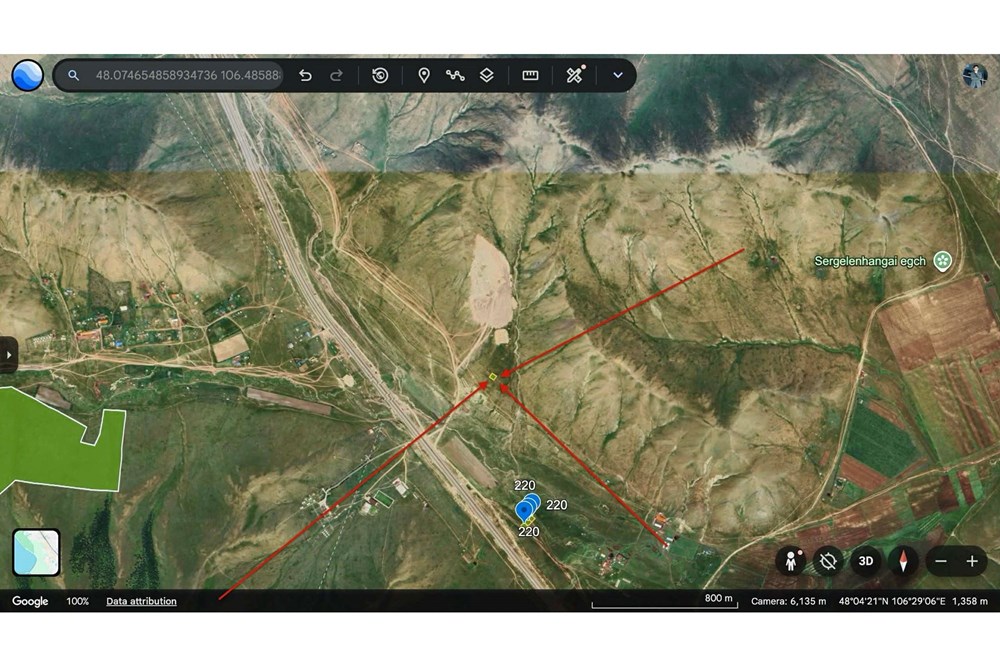Click the search magnifier icon
The width and height of the screenshot is (1000, 667).
click(x=73, y=75)
